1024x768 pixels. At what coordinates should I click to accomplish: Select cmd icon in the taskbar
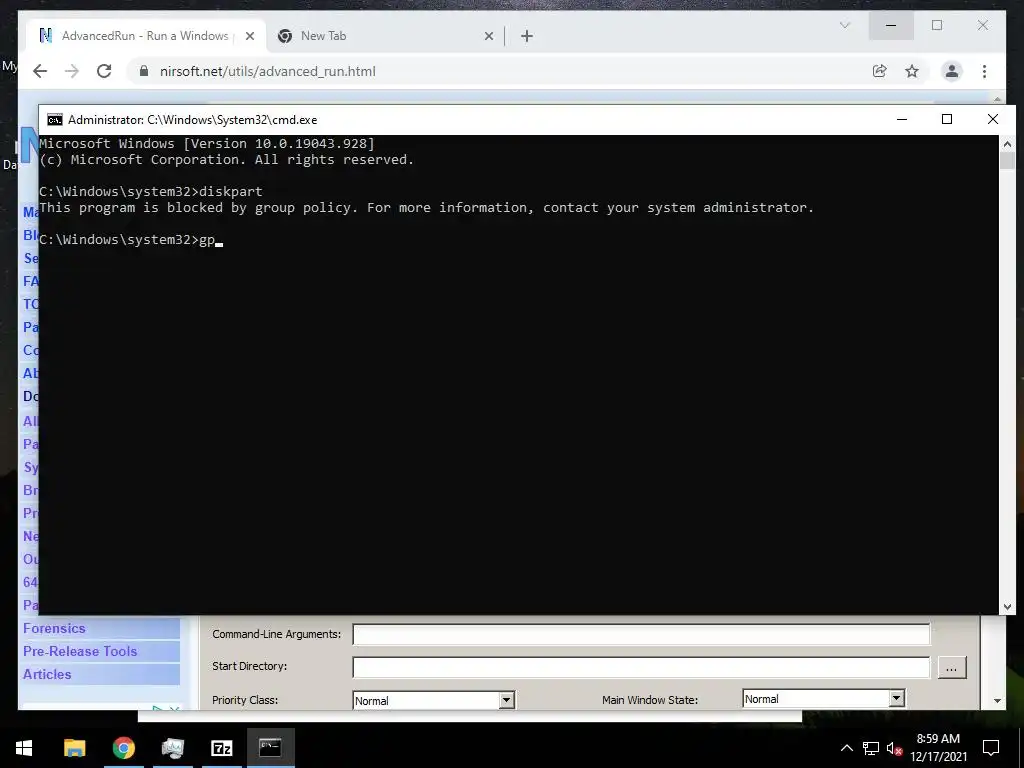point(270,748)
